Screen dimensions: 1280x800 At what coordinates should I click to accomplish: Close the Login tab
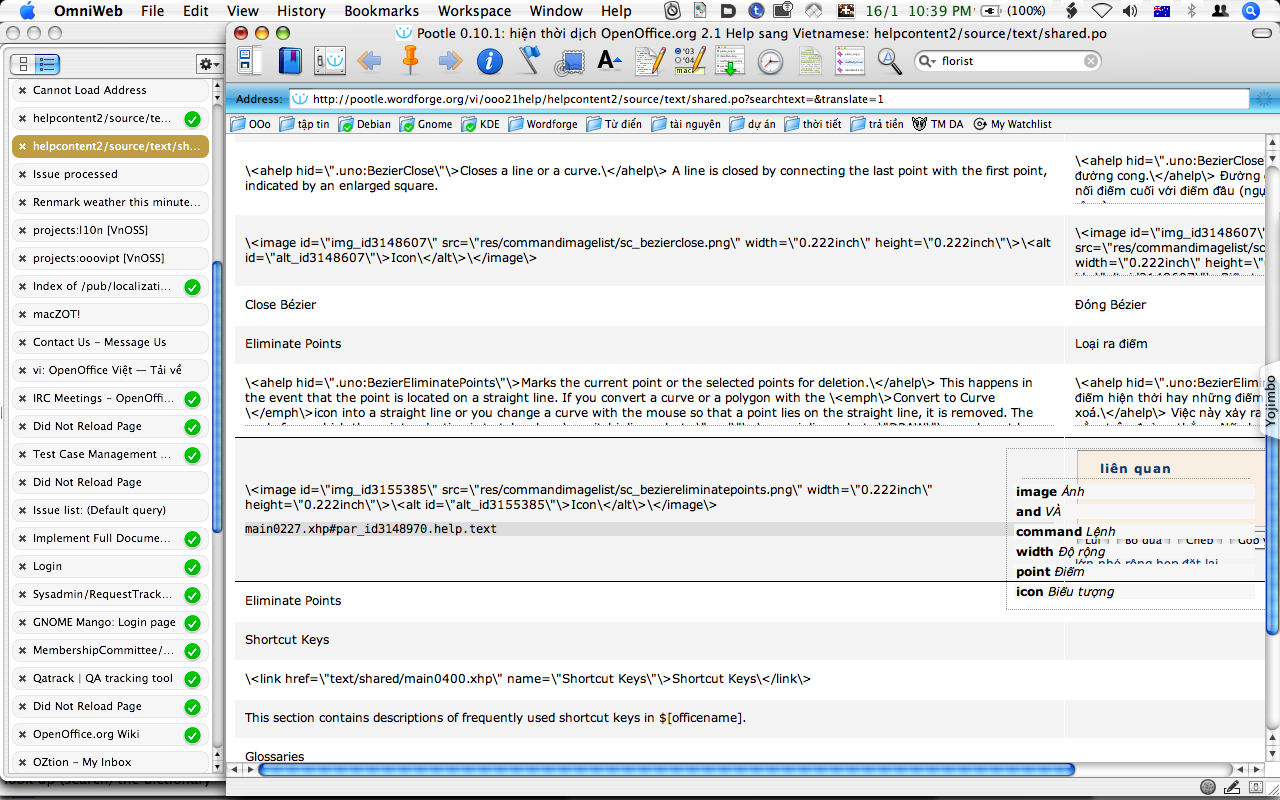(x=23, y=566)
